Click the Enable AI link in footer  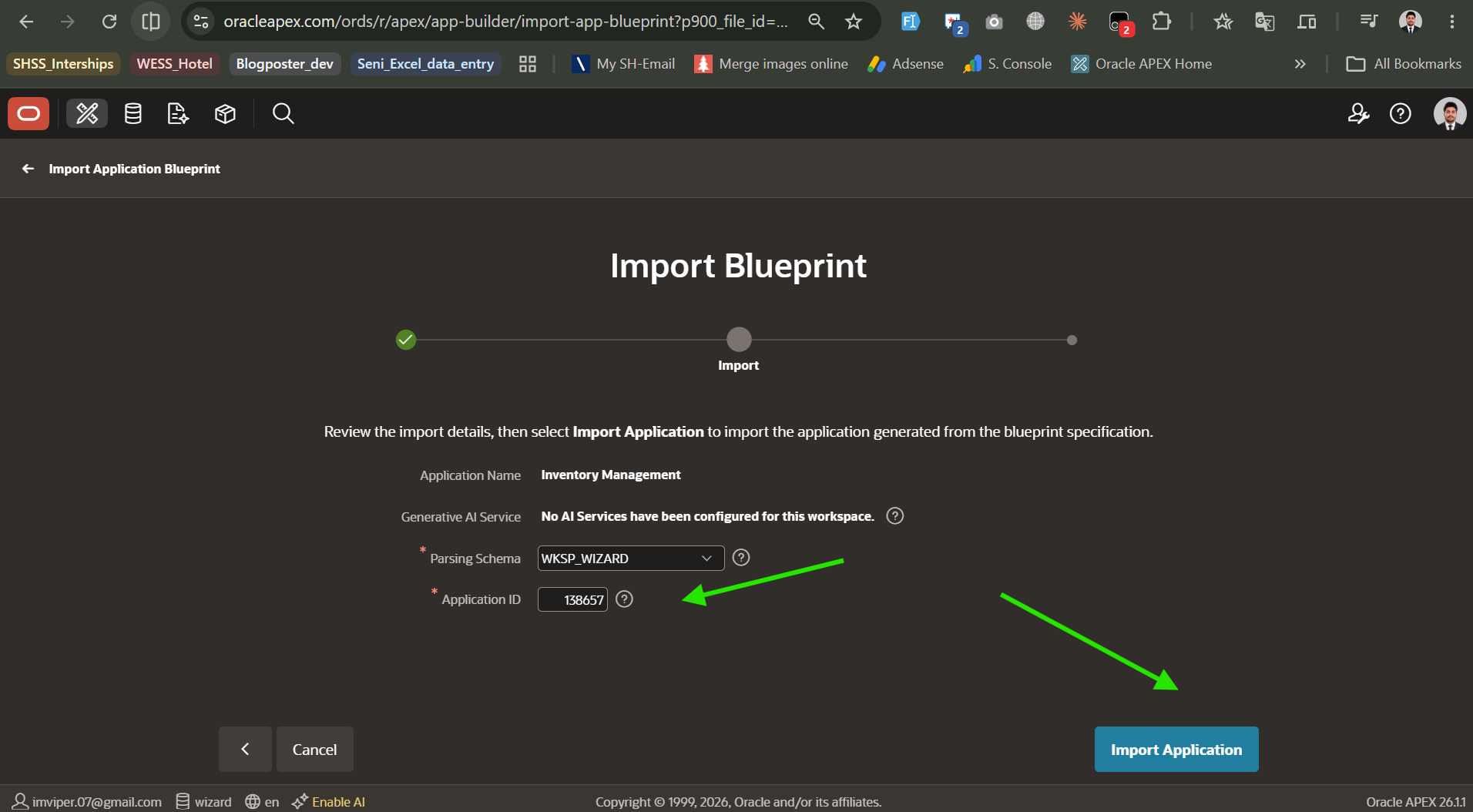tap(329, 802)
